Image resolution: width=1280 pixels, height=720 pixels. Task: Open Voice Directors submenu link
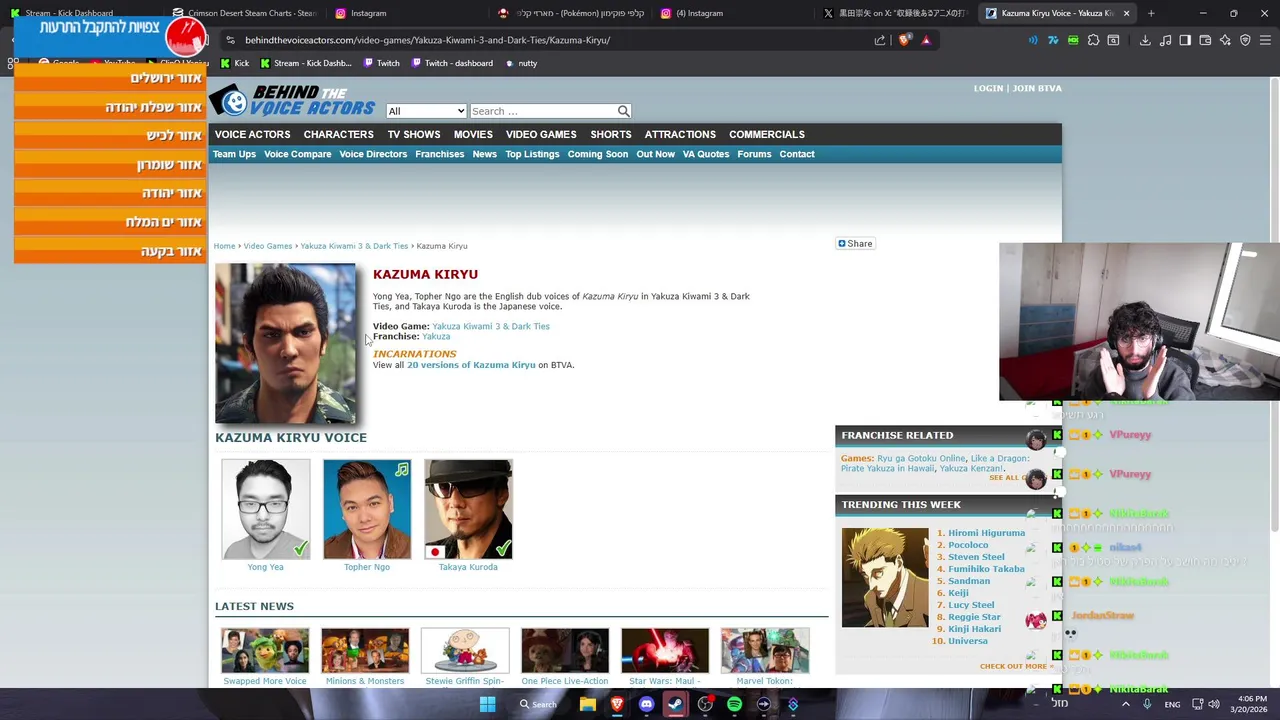click(x=373, y=154)
